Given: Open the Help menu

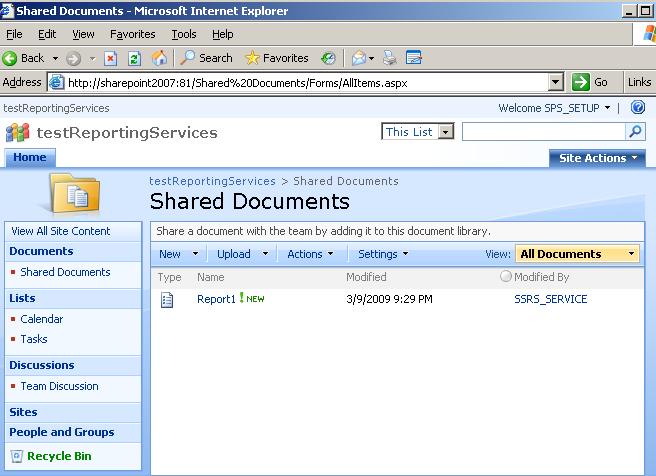Looking at the screenshot, I should tap(223, 34).
